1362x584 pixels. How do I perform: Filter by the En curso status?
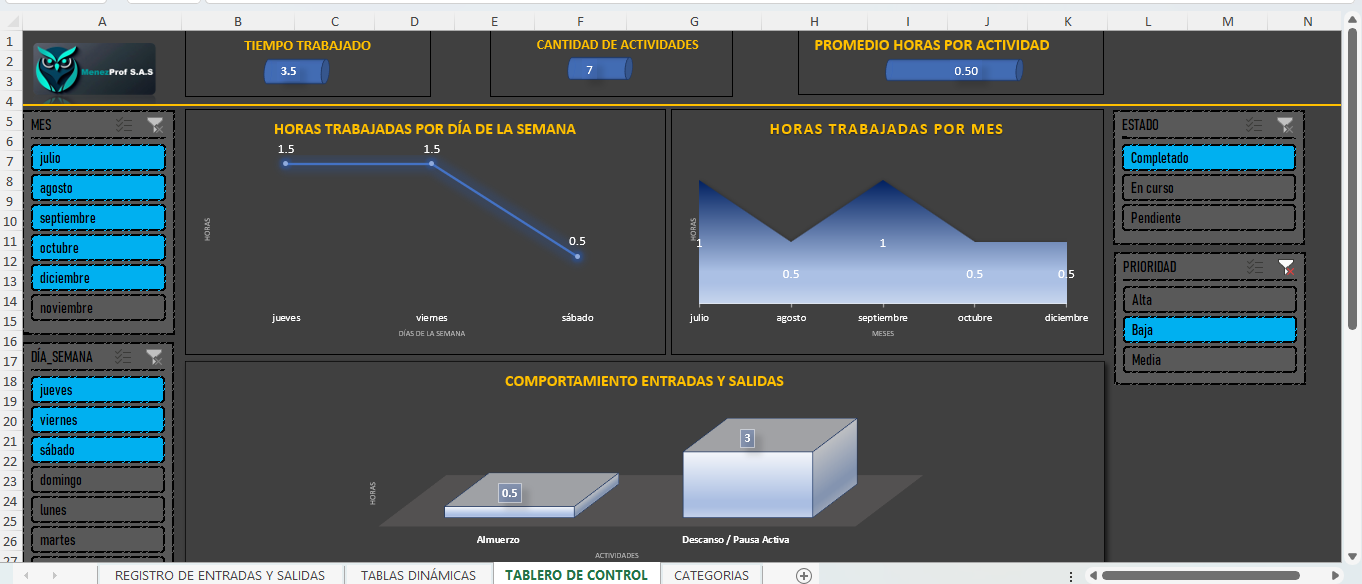(x=1209, y=188)
